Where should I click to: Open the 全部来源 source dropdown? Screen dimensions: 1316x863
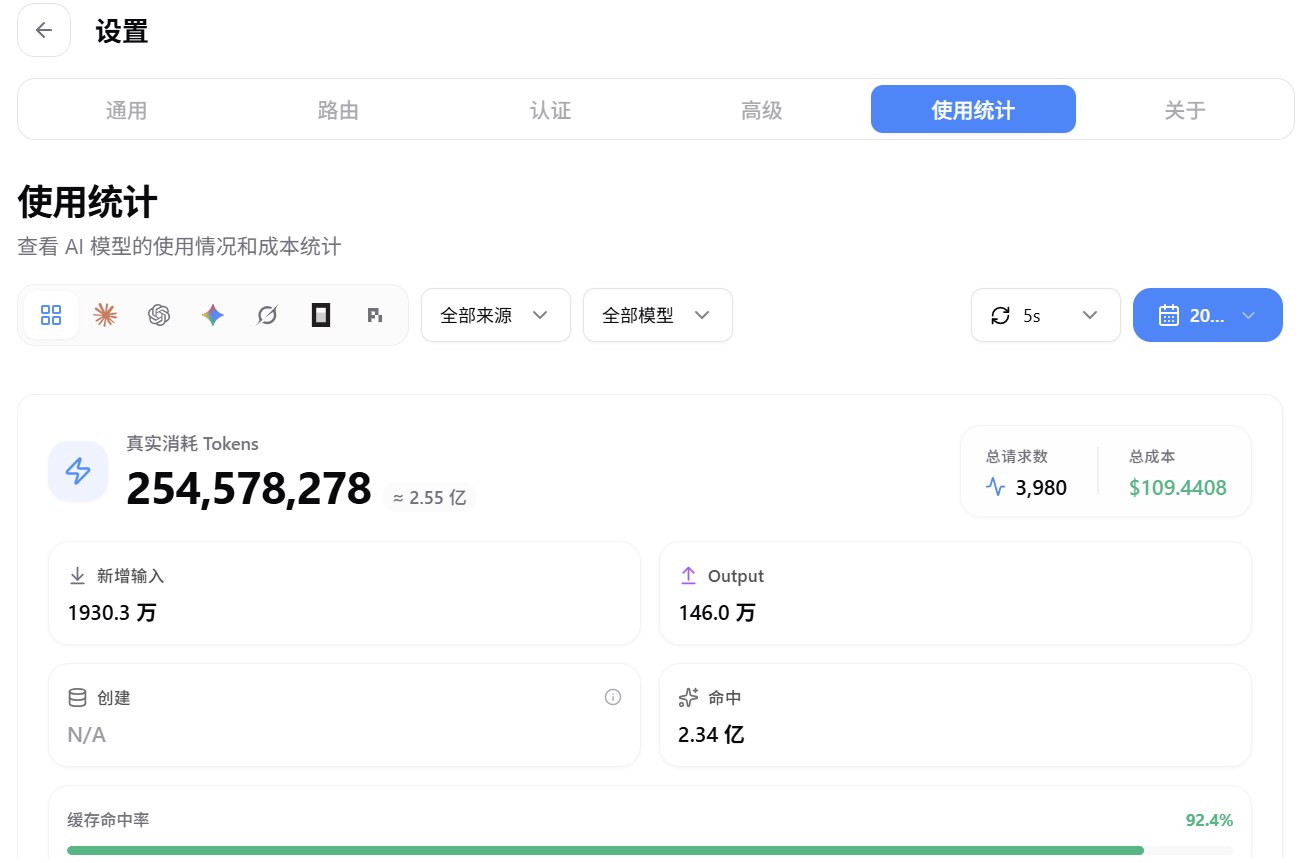tap(496, 315)
